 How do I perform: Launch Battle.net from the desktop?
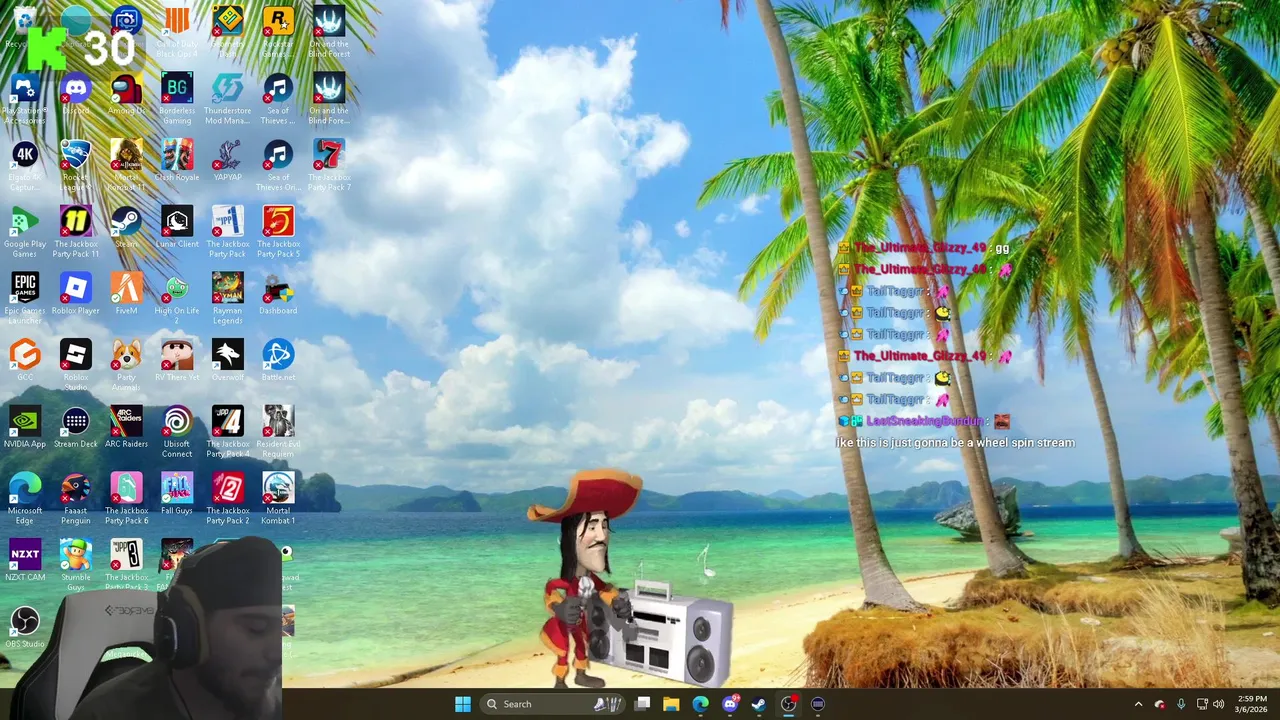coord(278,360)
